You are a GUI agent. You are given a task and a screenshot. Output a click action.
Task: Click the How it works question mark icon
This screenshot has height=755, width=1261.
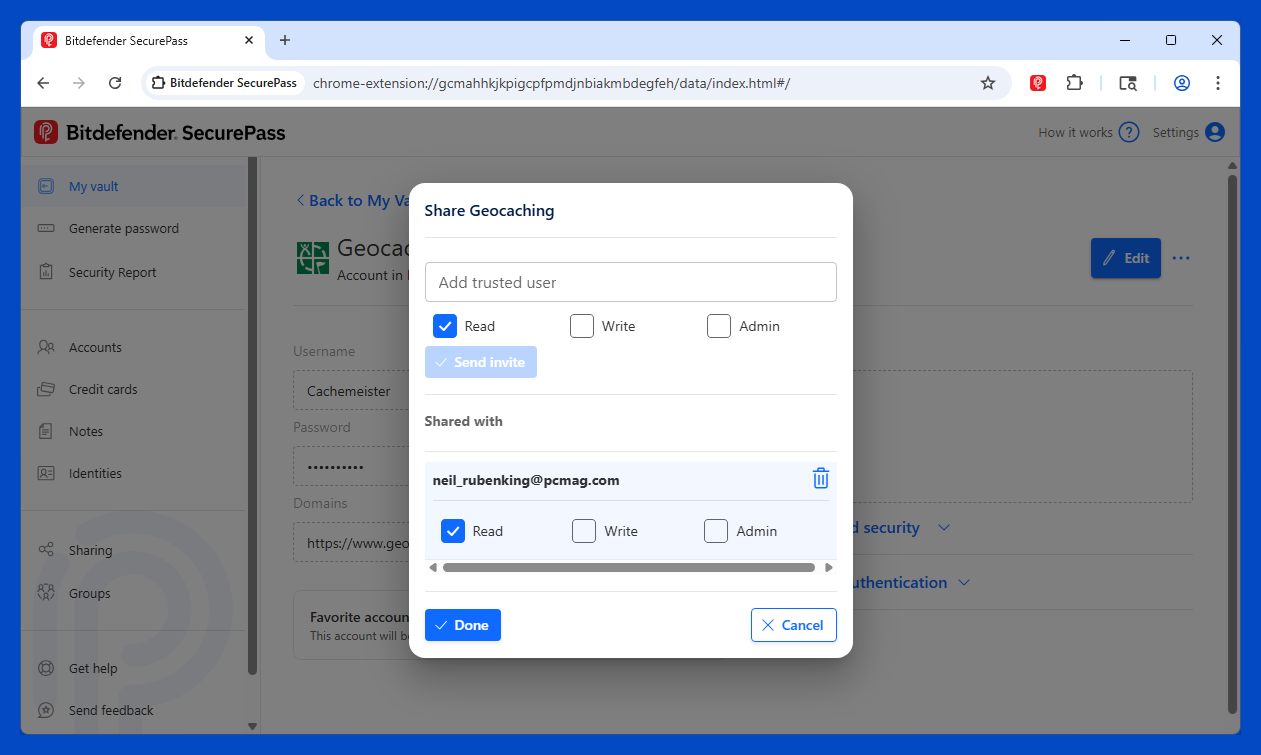(x=1129, y=132)
